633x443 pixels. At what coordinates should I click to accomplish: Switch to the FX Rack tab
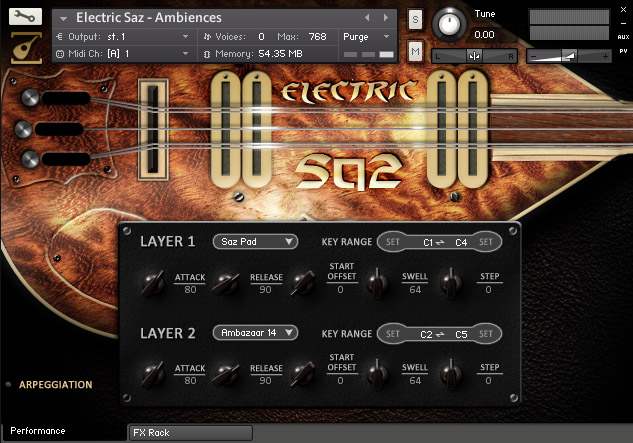click(190, 433)
